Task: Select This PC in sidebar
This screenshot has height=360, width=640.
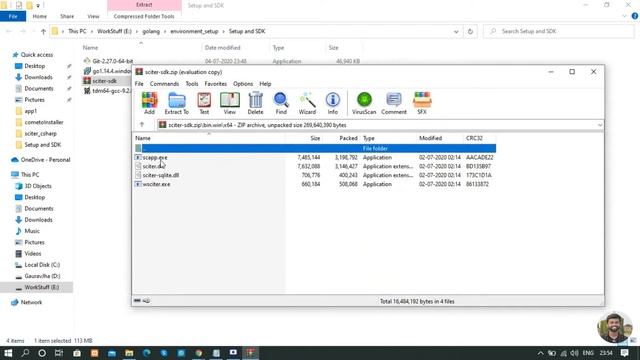Action: 30,175
